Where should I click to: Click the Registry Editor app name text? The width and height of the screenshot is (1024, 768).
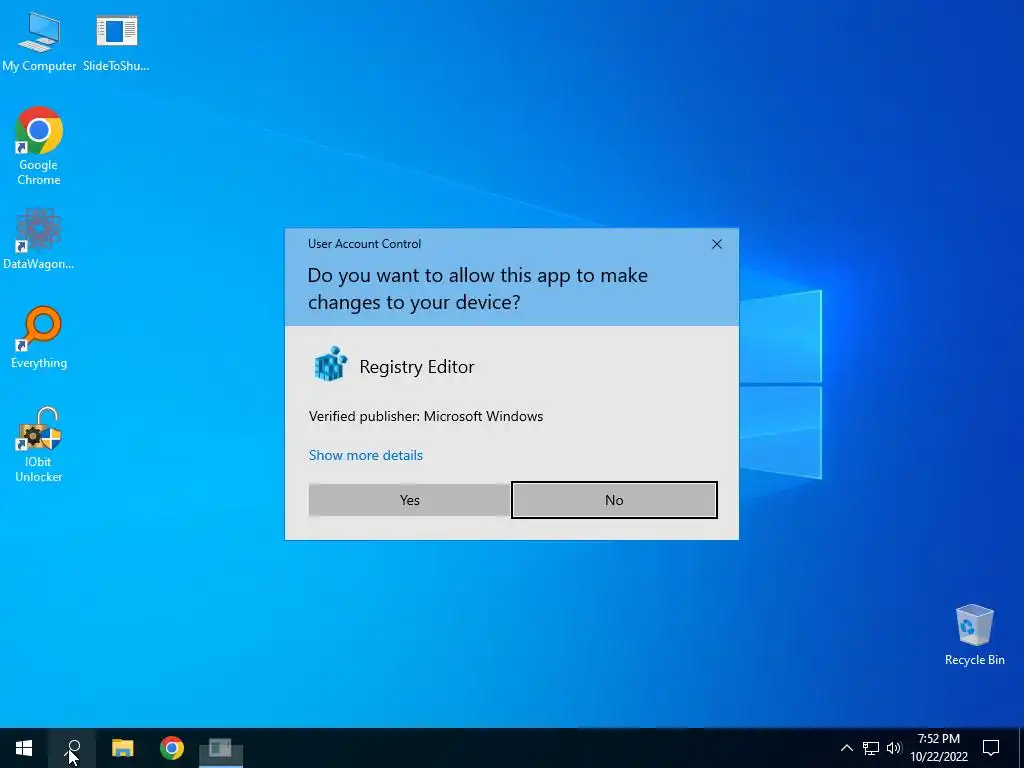(417, 367)
